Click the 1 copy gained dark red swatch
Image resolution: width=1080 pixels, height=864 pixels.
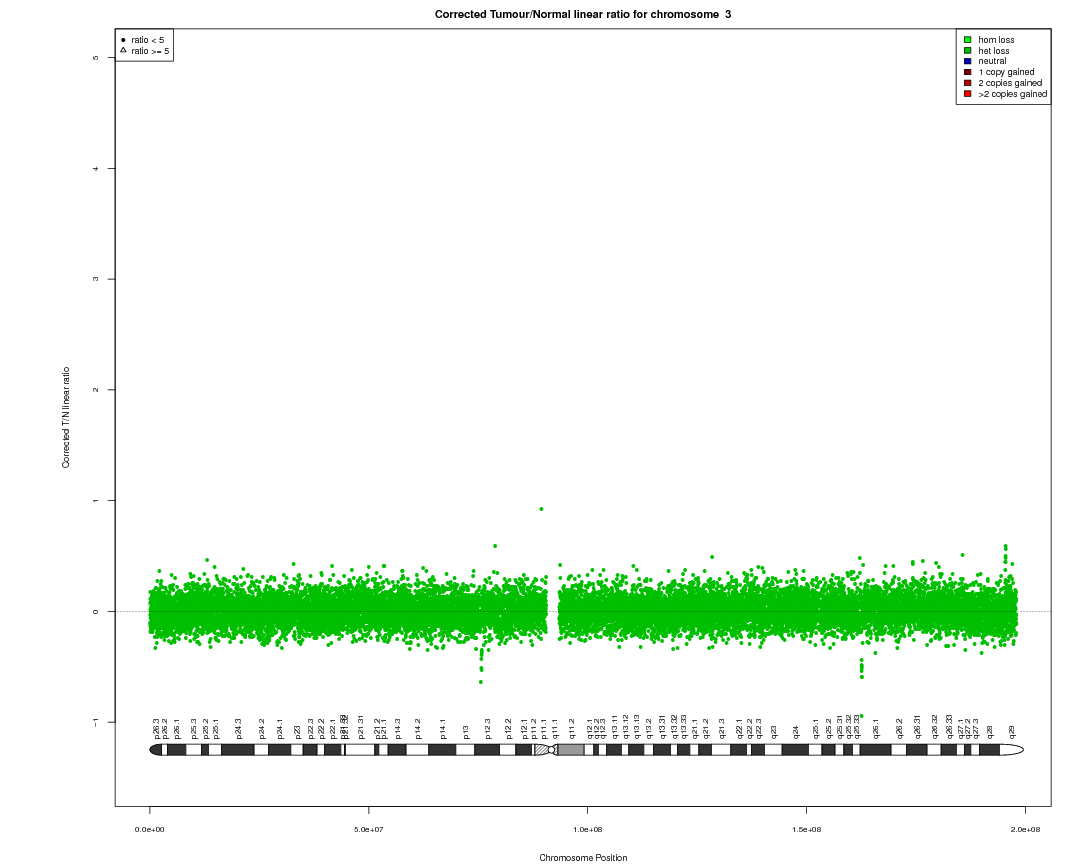coord(968,72)
